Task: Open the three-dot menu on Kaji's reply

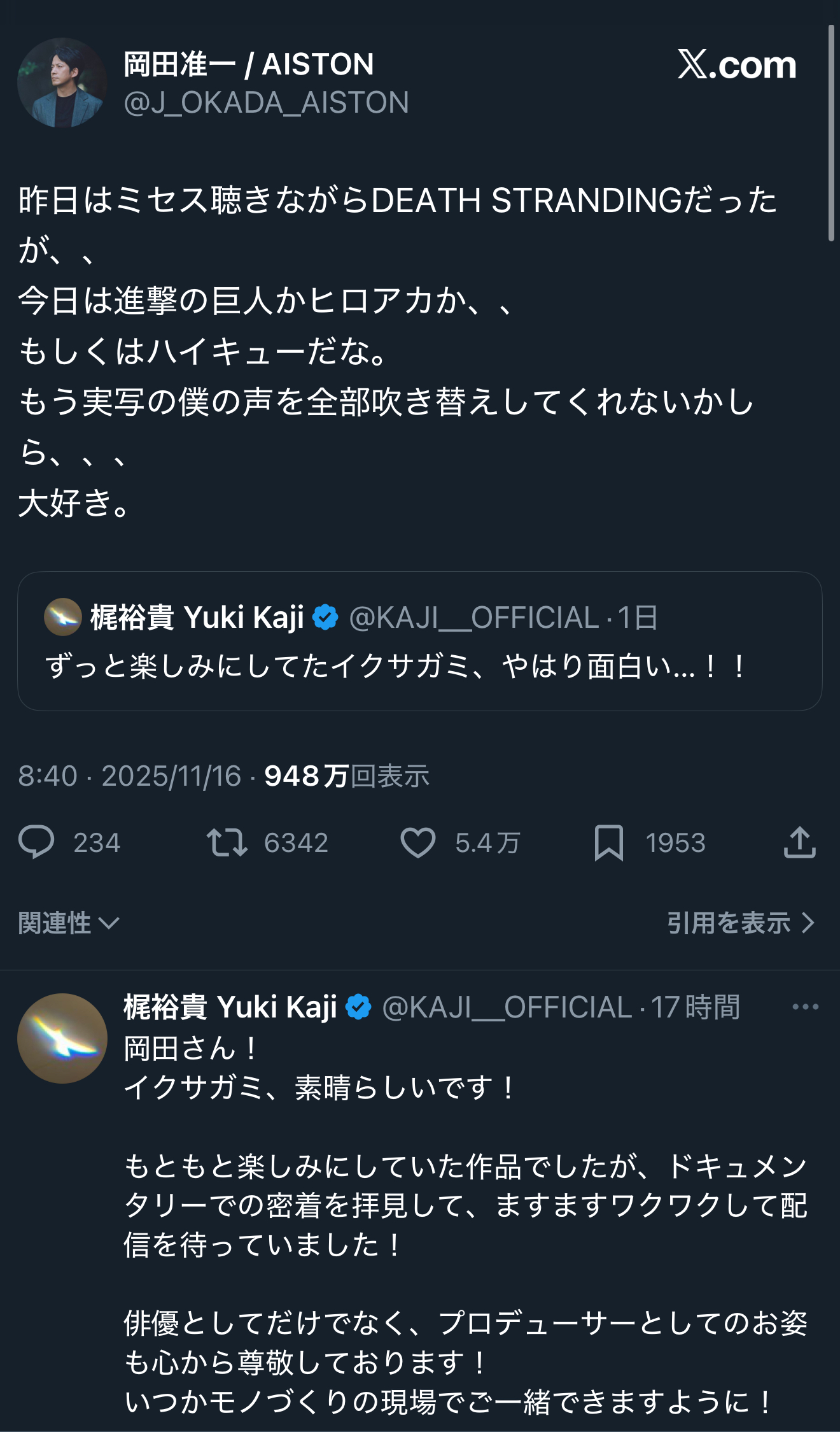Action: pyautogui.click(x=805, y=1007)
